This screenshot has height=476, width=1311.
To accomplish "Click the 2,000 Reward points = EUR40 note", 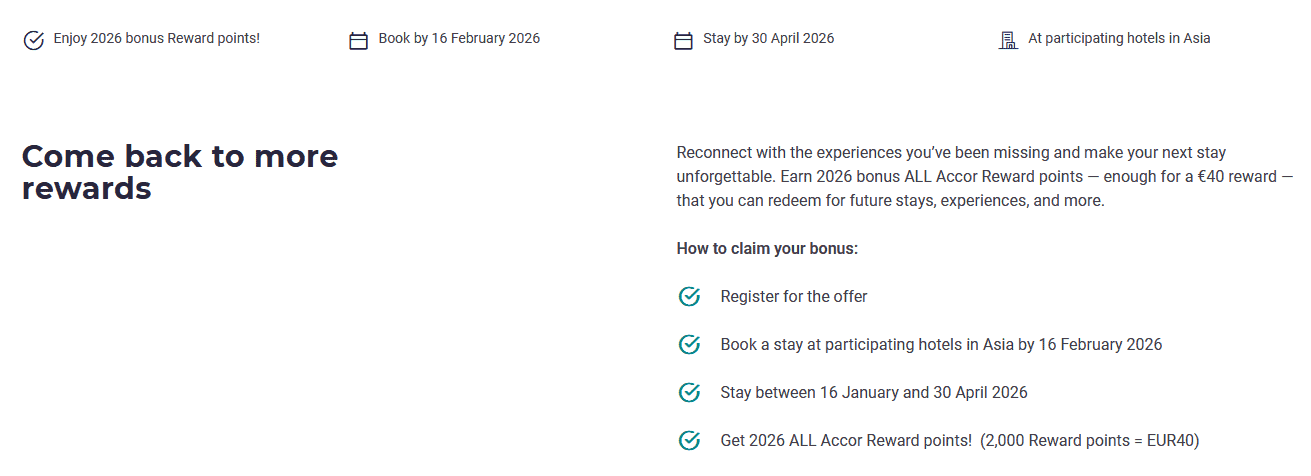I will (1090, 440).
